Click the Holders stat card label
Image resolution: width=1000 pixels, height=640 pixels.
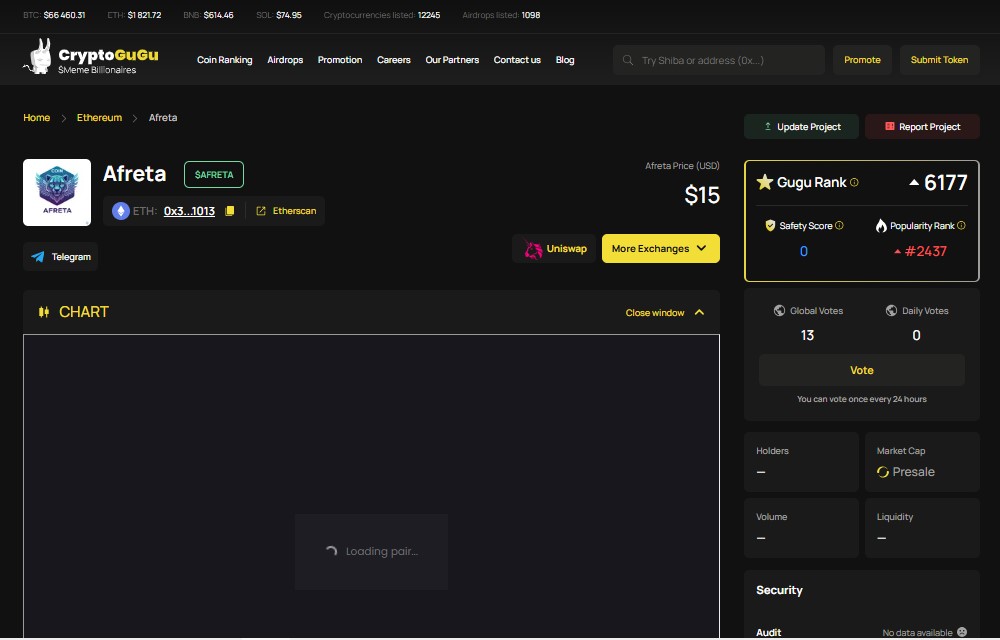[772, 451]
